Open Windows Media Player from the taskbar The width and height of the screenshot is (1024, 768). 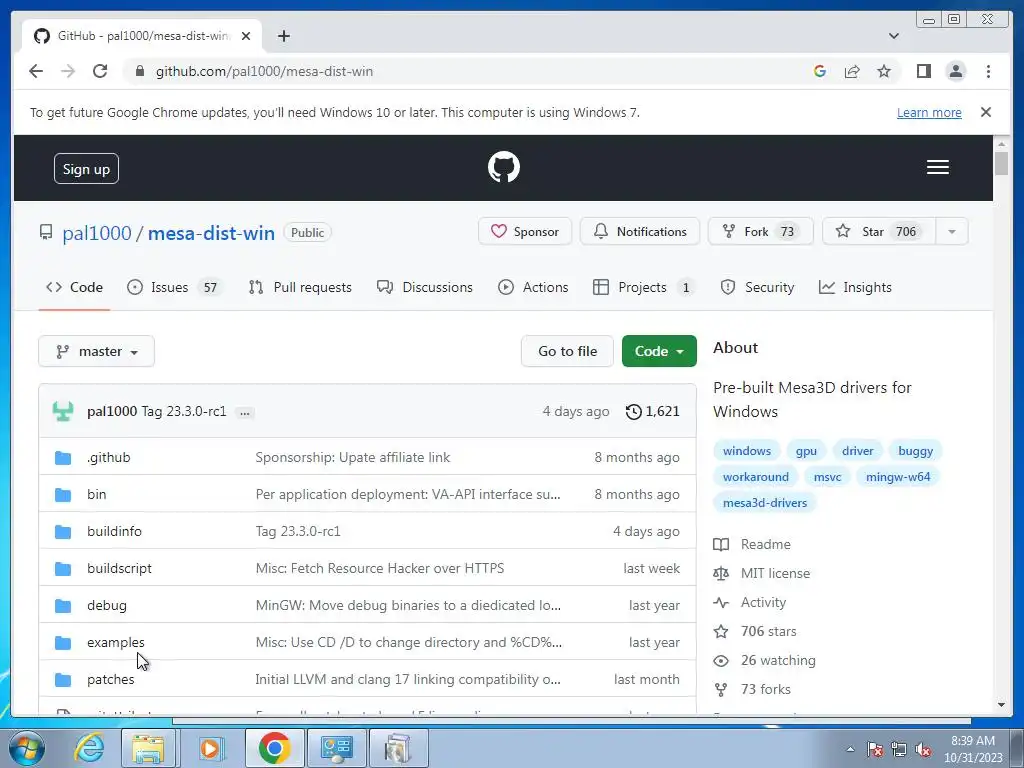point(210,748)
